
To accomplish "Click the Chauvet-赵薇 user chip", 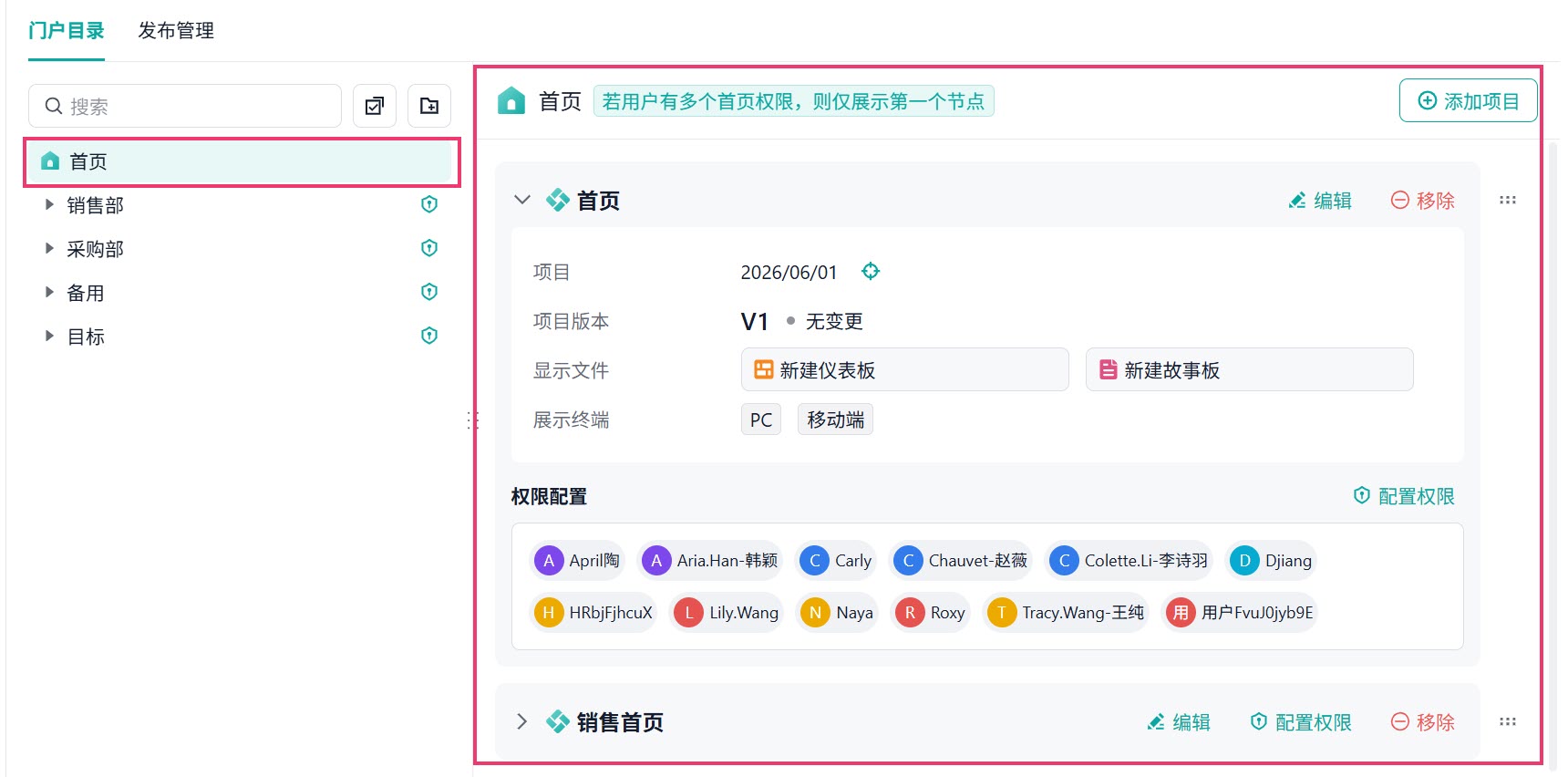I will [961, 560].
